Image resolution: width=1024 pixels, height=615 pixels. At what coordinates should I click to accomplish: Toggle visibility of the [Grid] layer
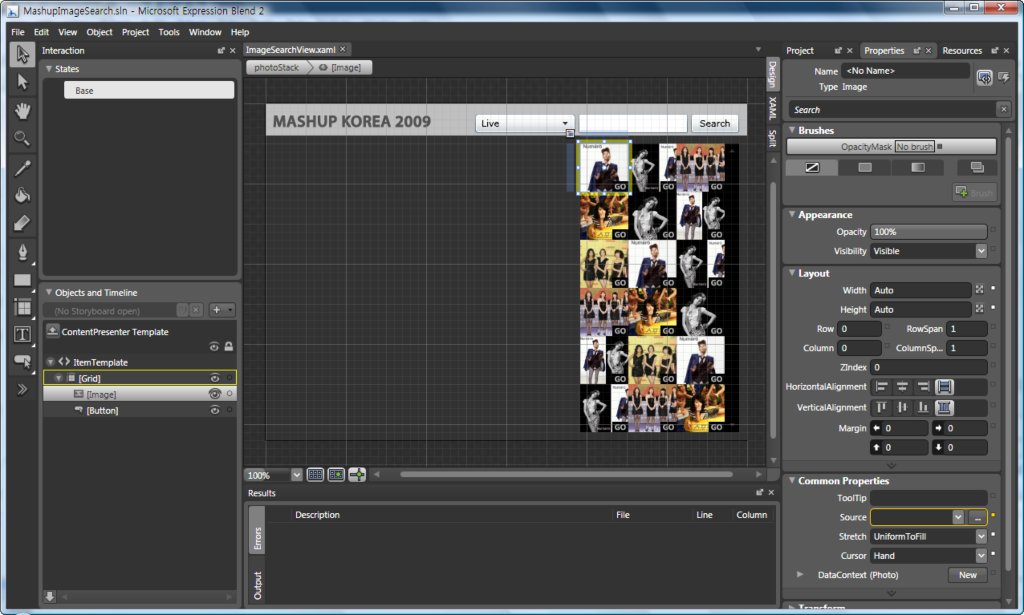214,378
